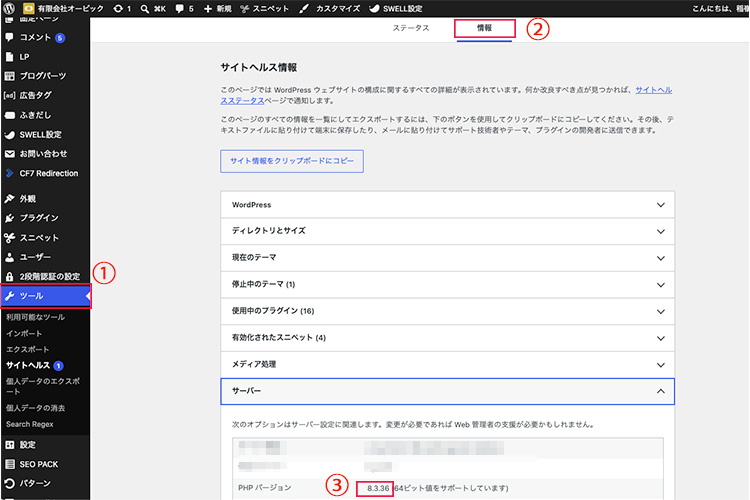Click the 設定 sliders icon
Screen dimensions: 750x500
9,444
